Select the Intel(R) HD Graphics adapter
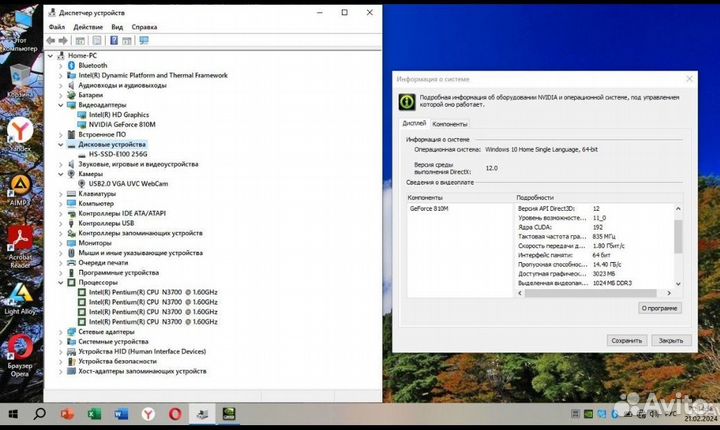 click(x=118, y=115)
